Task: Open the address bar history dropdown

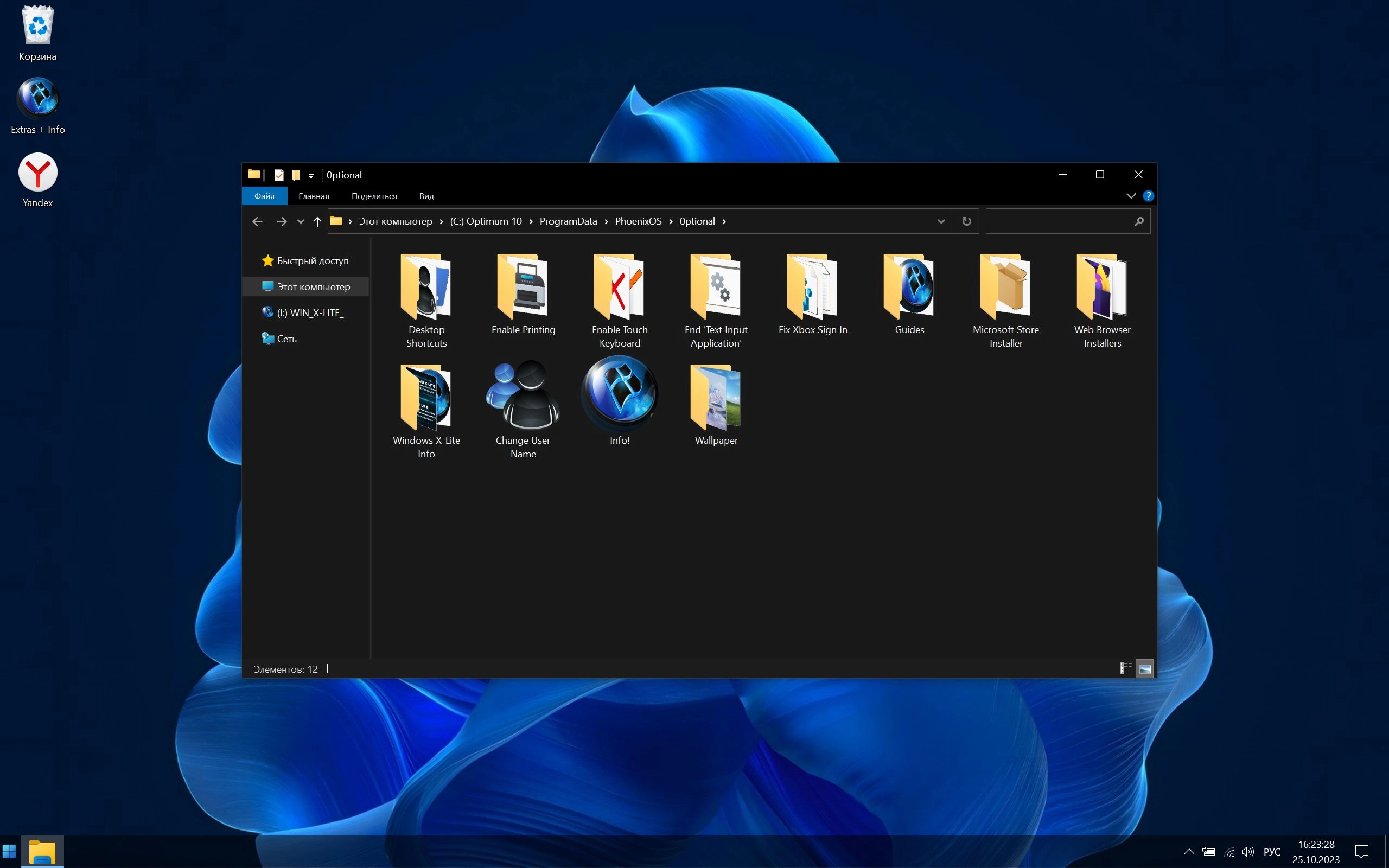Action: 941,221
